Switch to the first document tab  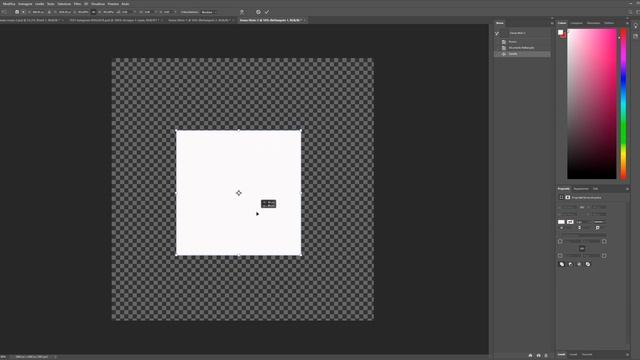pos(30,20)
